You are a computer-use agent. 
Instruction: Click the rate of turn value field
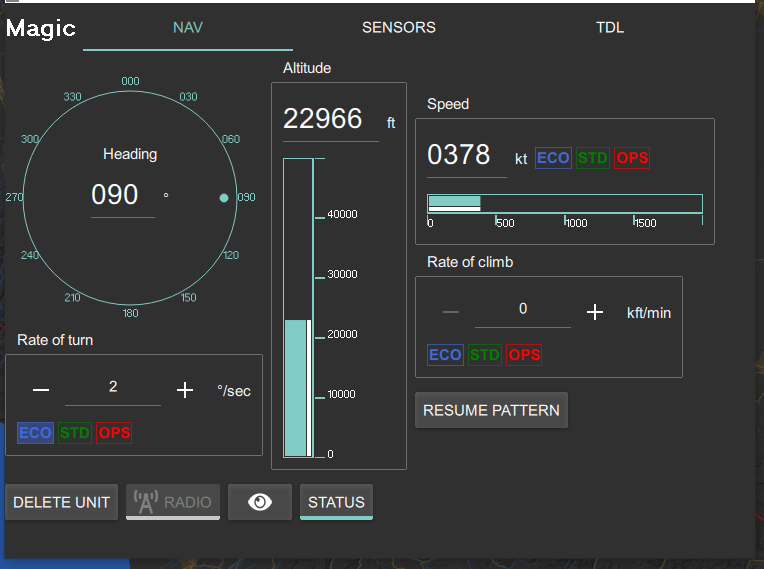pyautogui.click(x=113, y=388)
